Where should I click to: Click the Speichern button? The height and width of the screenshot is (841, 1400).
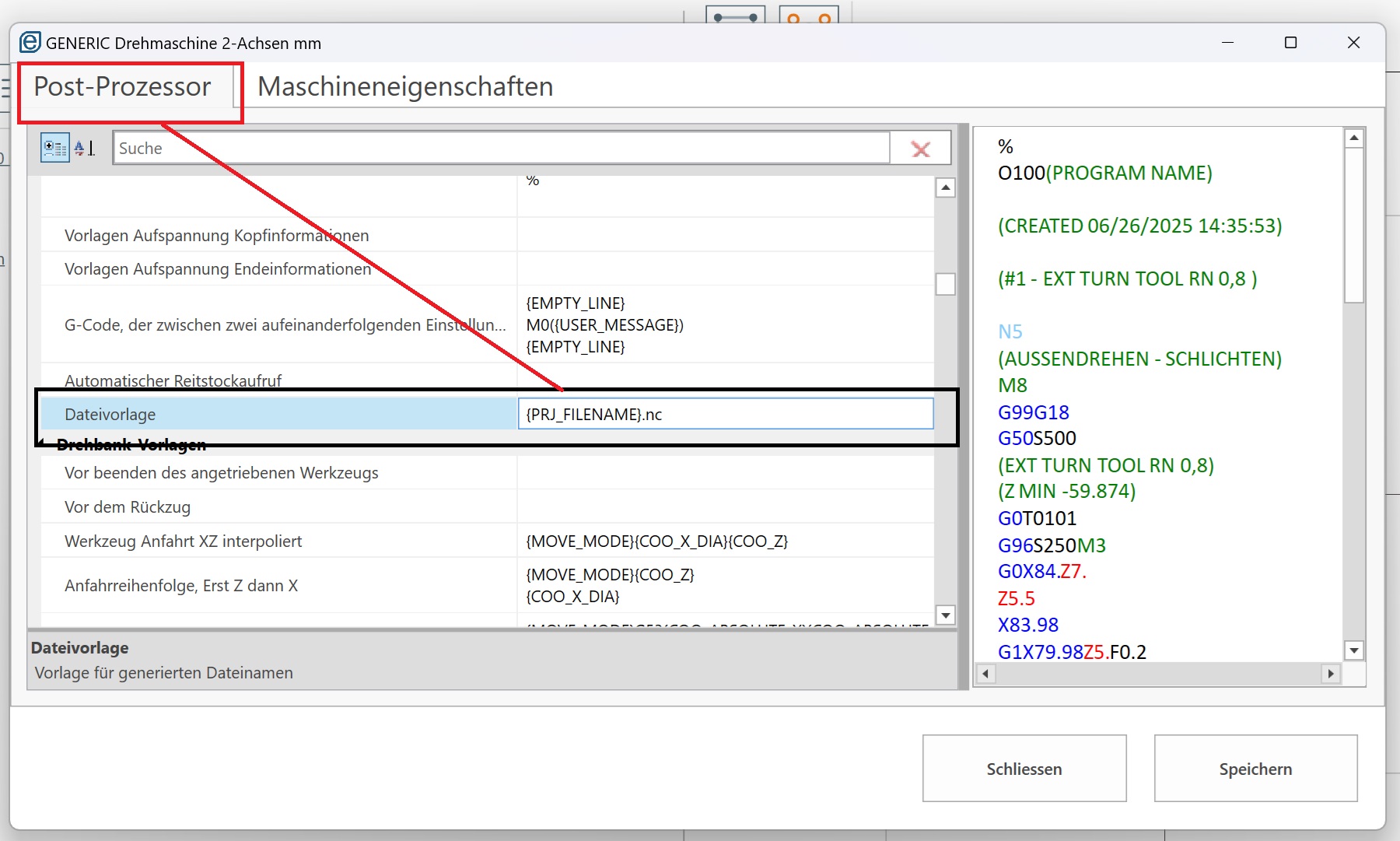pyautogui.click(x=1255, y=769)
